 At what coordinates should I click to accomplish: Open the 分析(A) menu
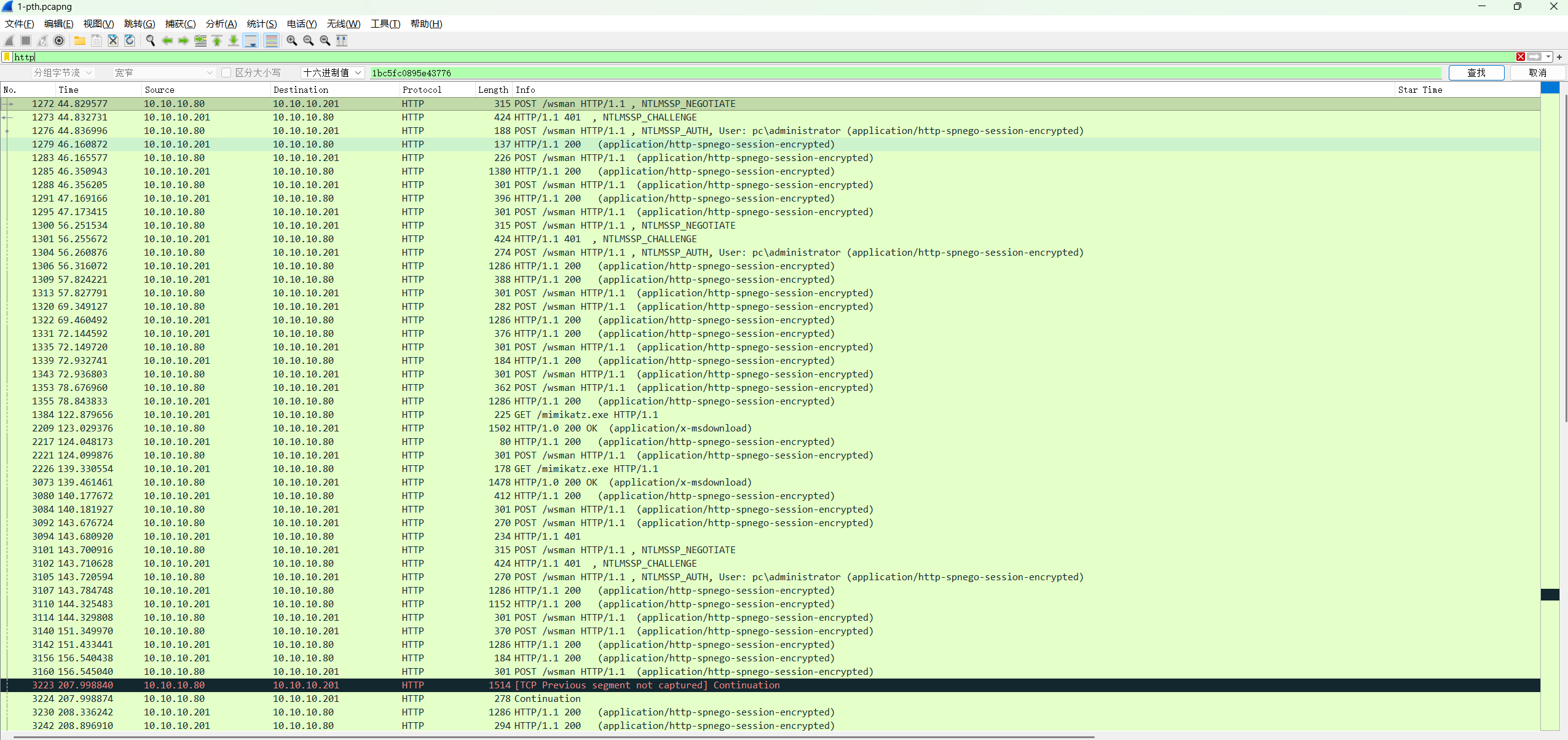pyautogui.click(x=221, y=23)
